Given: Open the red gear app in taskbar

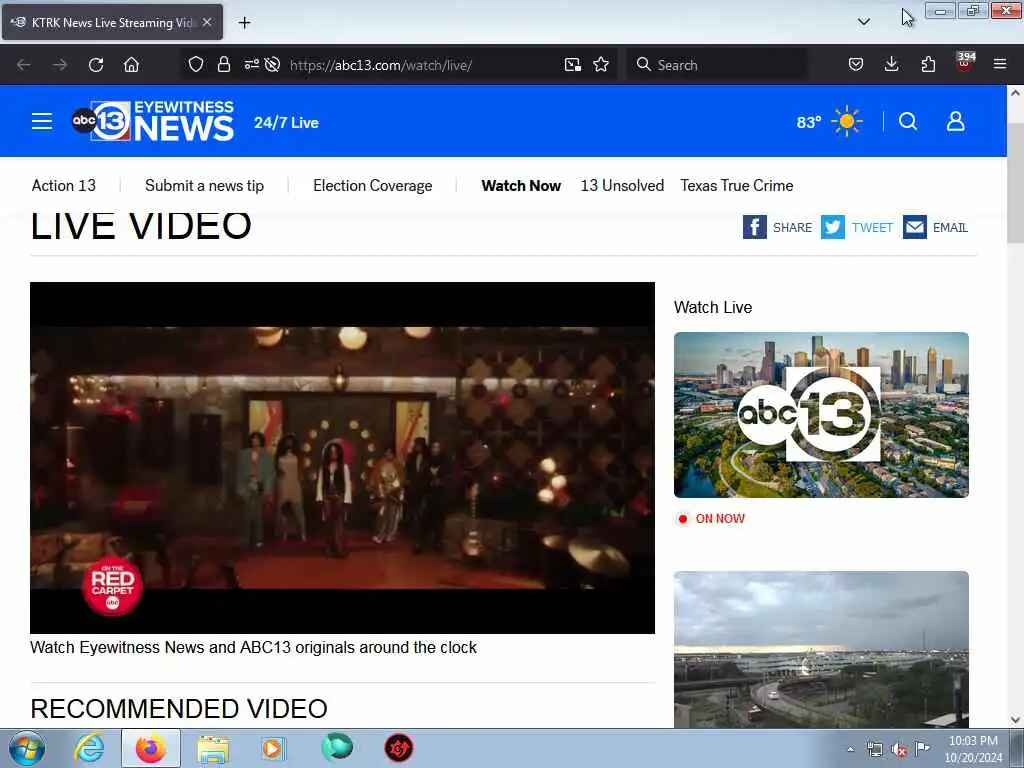Looking at the screenshot, I should tap(398, 748).
